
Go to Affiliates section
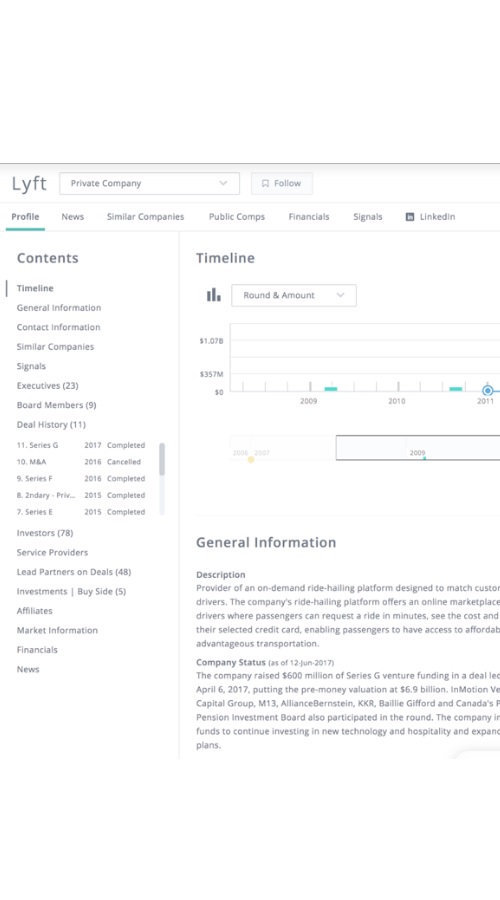pyautogui.click(x=34, y=611)
